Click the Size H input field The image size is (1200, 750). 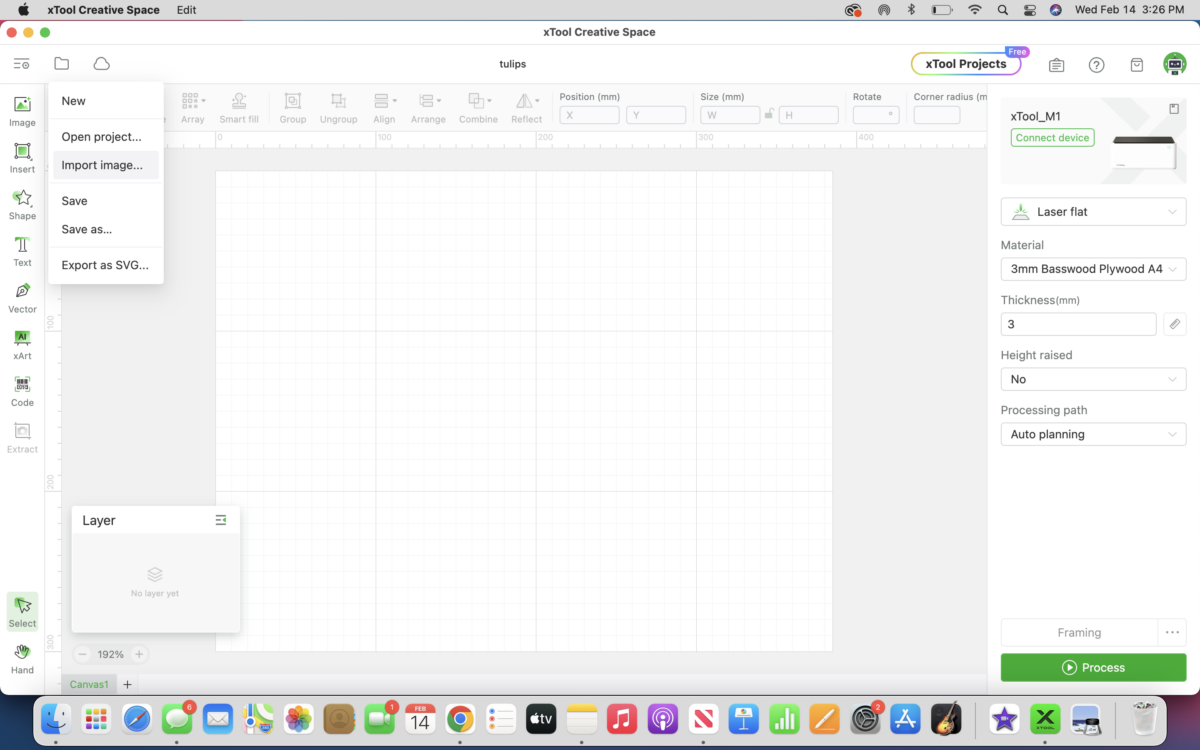(808, 115)
